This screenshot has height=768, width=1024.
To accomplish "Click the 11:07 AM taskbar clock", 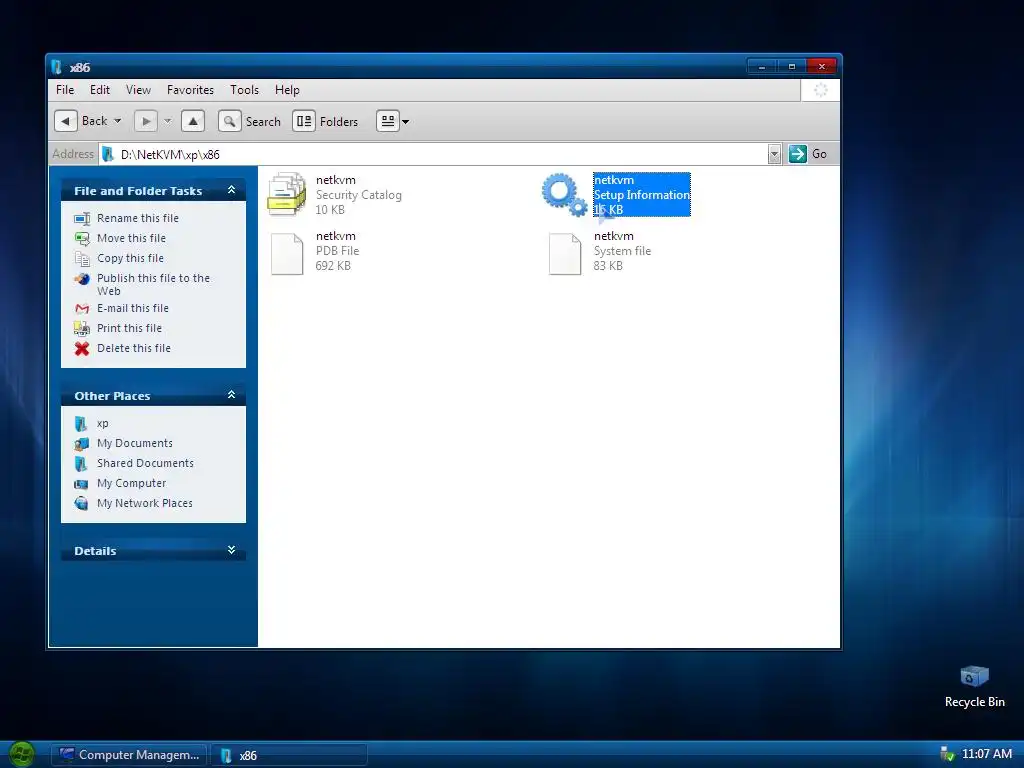I will point(987,754).
